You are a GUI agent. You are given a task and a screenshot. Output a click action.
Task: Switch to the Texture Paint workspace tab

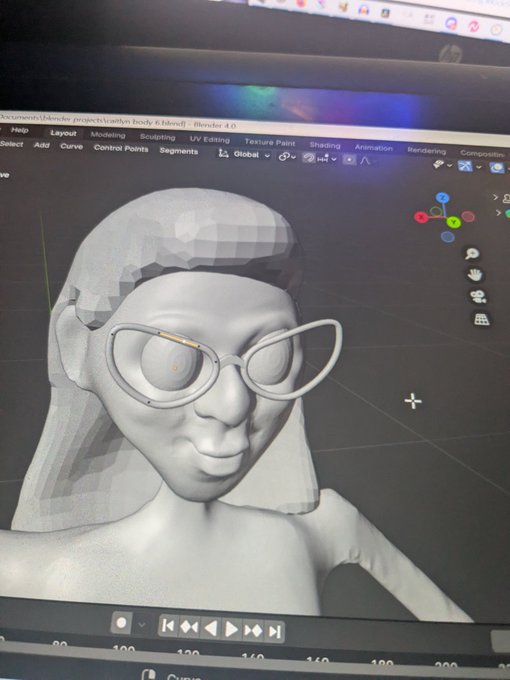[270, 142]
